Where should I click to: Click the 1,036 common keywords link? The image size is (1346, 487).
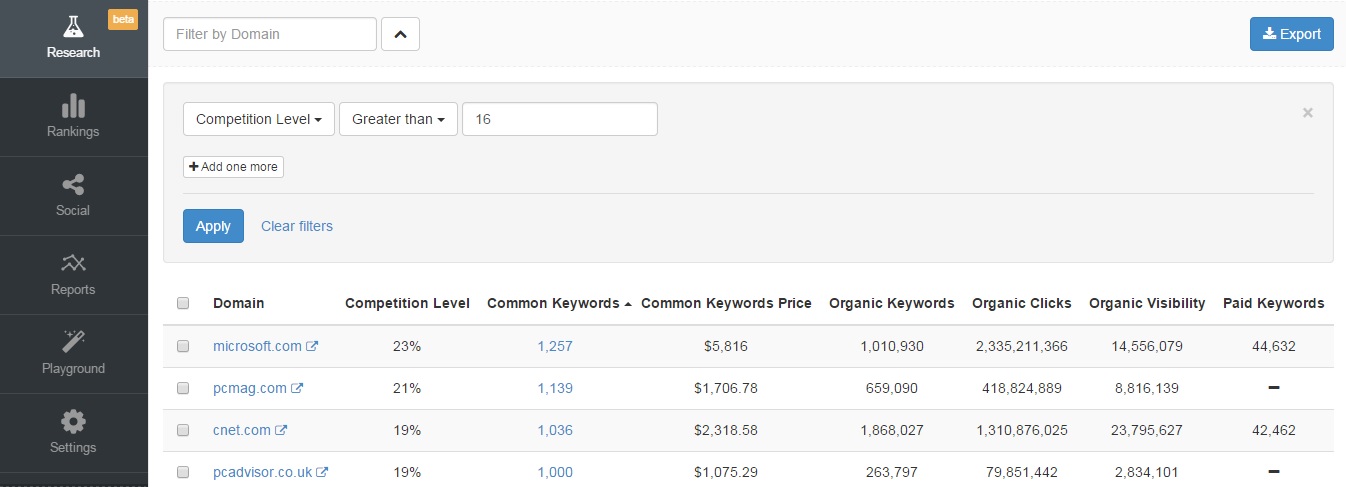555,430
